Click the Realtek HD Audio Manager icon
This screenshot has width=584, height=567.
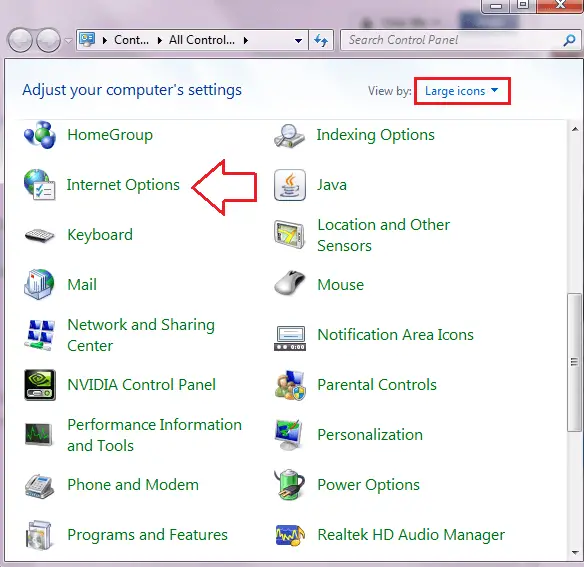tap(290, 535)
